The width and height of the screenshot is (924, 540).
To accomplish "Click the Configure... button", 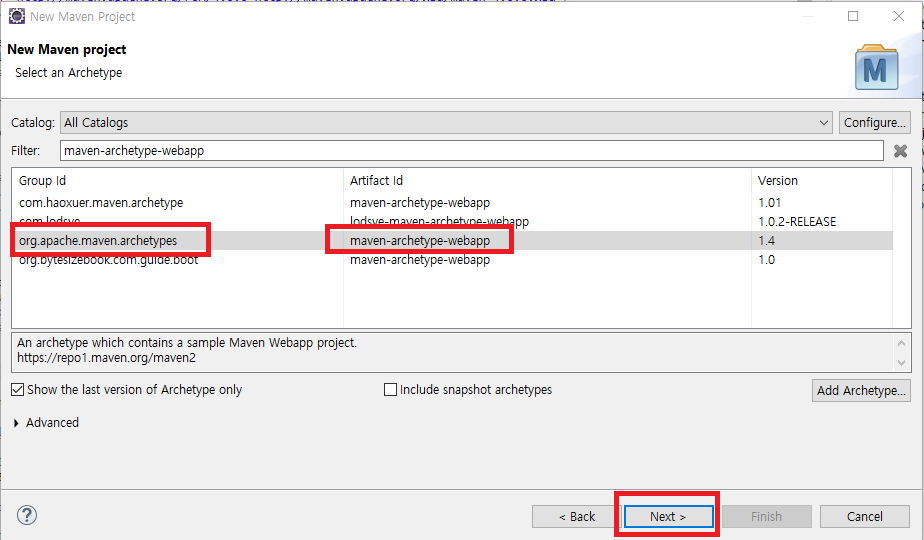I will [x=874, y=123].
